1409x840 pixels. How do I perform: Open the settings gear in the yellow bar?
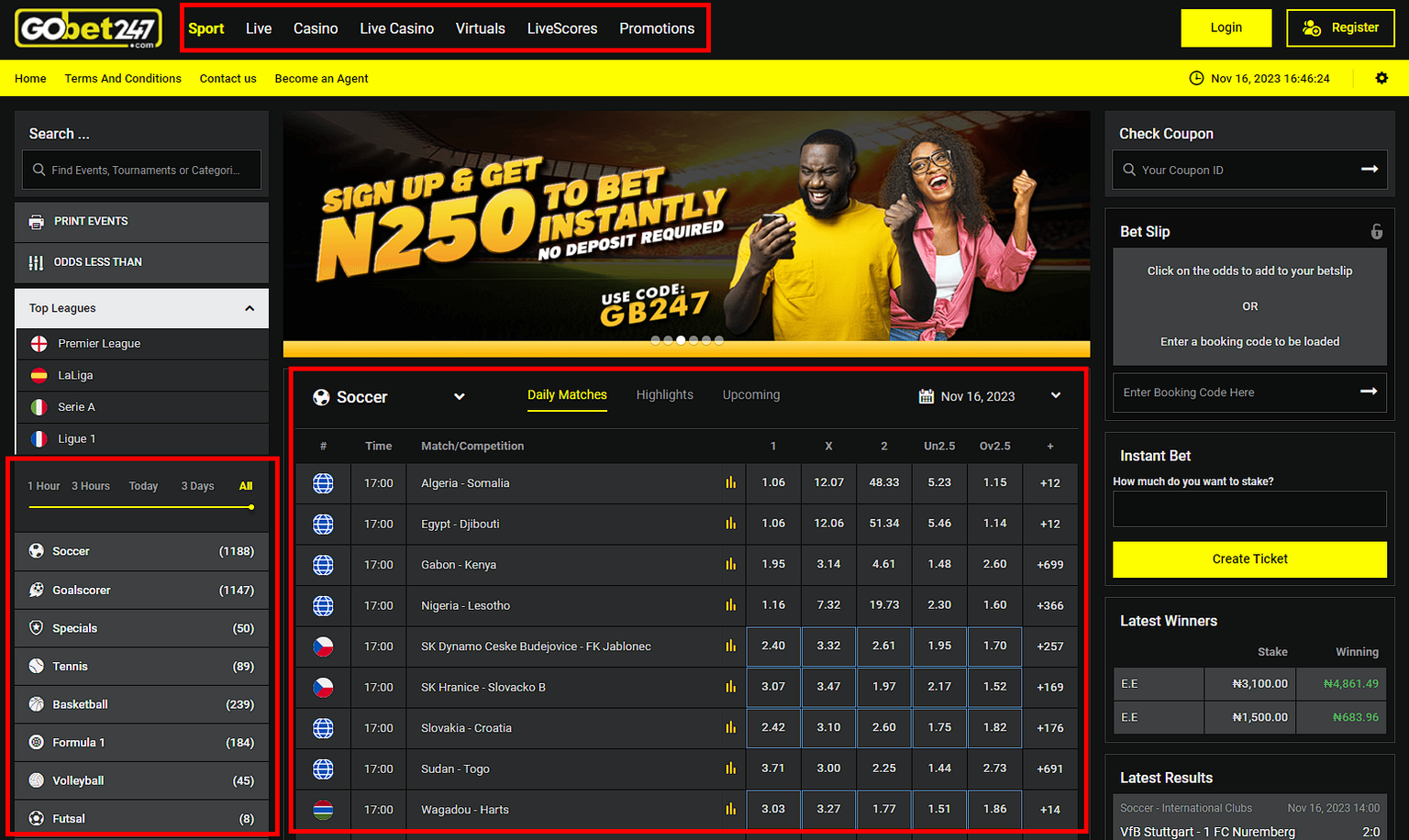tap(1381, 78)
